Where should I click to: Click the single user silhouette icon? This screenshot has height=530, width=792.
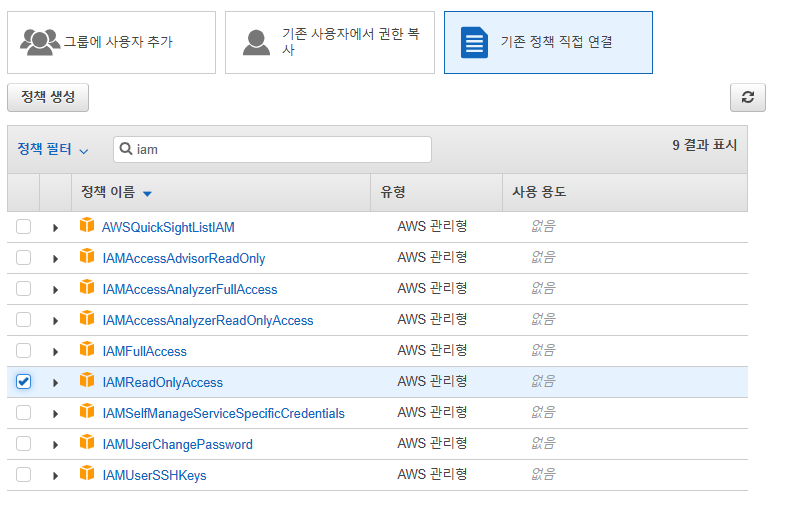coord(256,42)
